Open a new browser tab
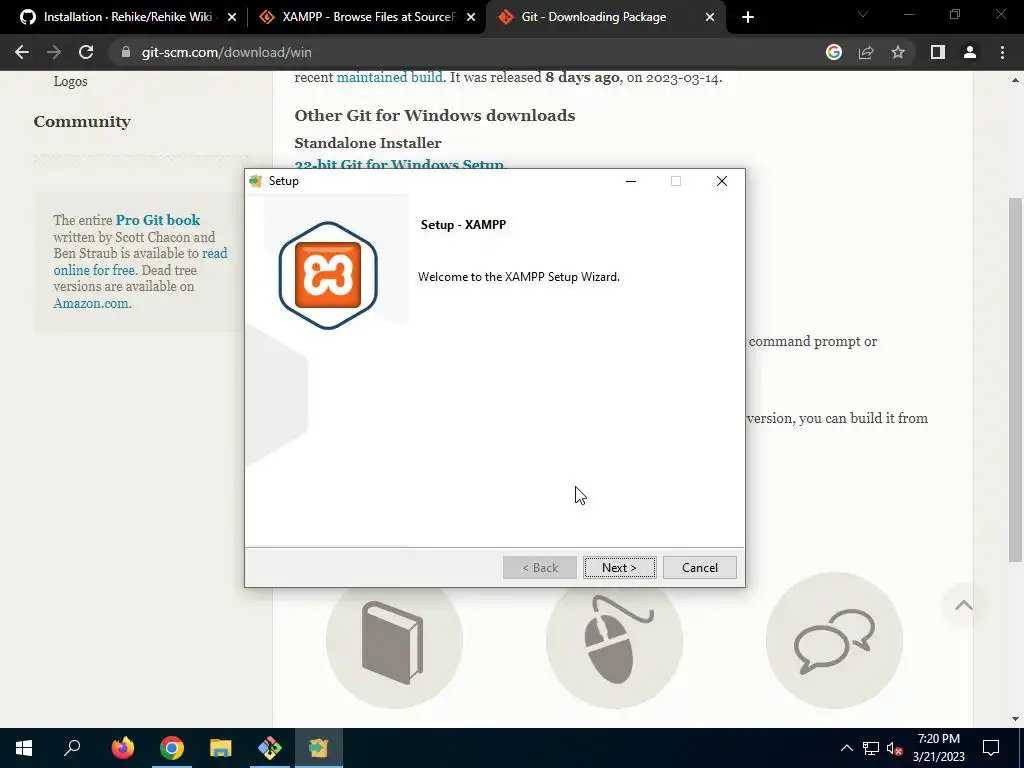The width and height of the screenshot is (1024, 768). tap(748, 17)
